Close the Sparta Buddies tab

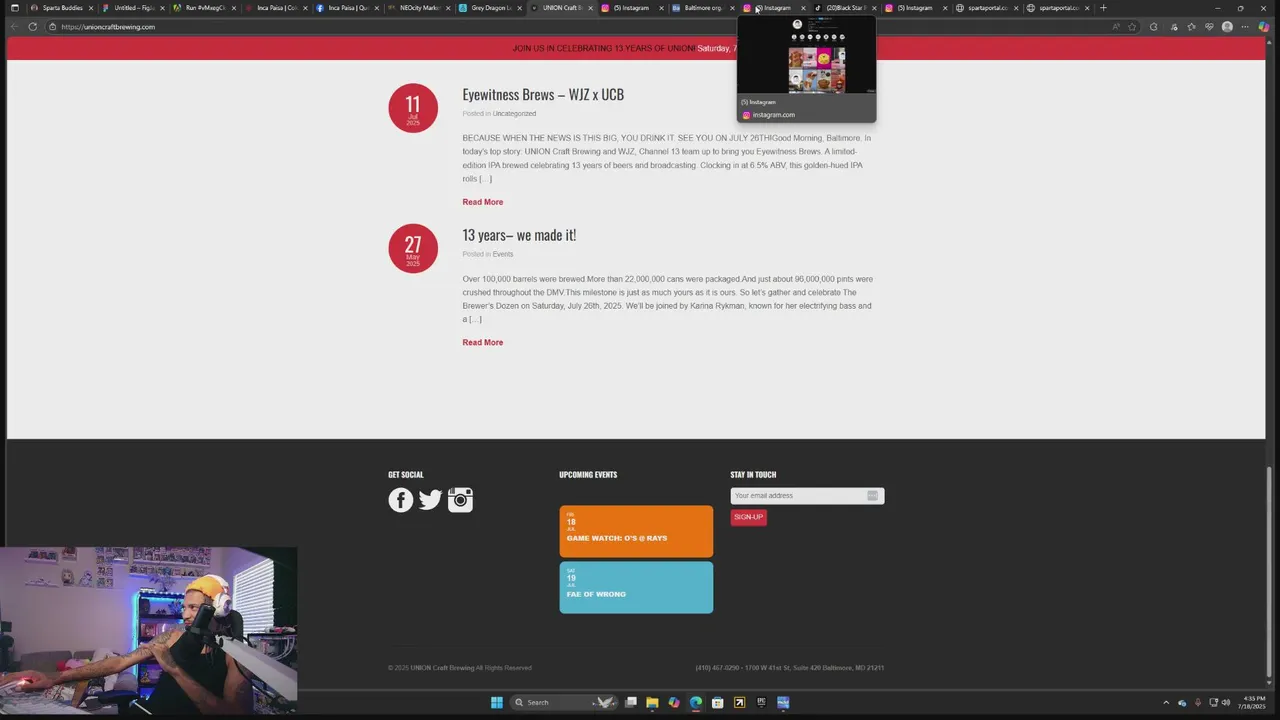[x=92, y=8]
